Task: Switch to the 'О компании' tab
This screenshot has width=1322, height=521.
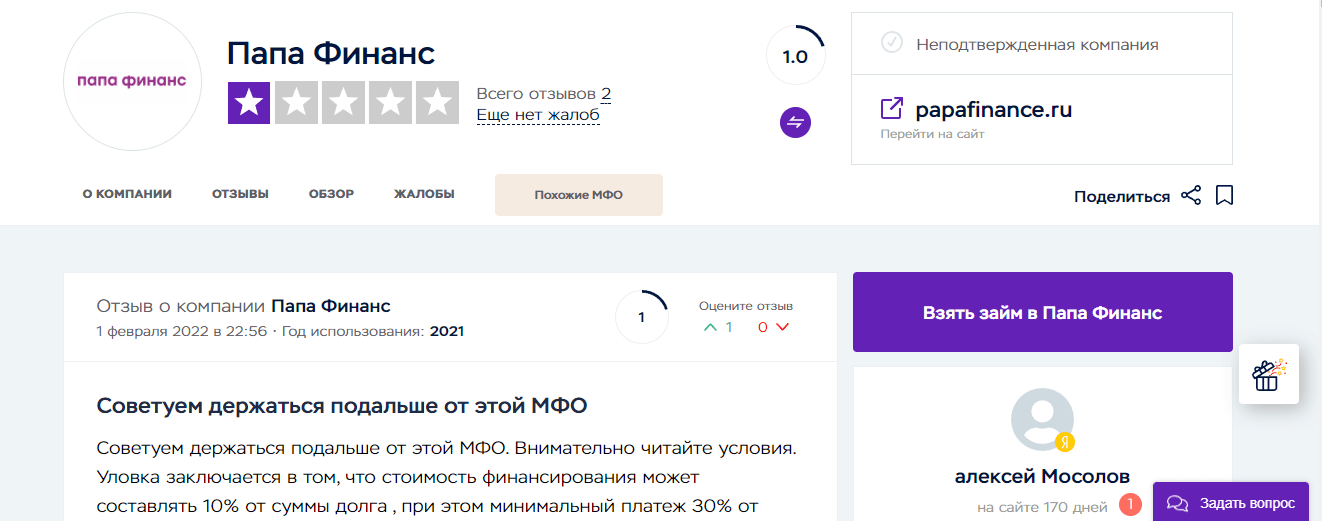Action: point(127,194)
